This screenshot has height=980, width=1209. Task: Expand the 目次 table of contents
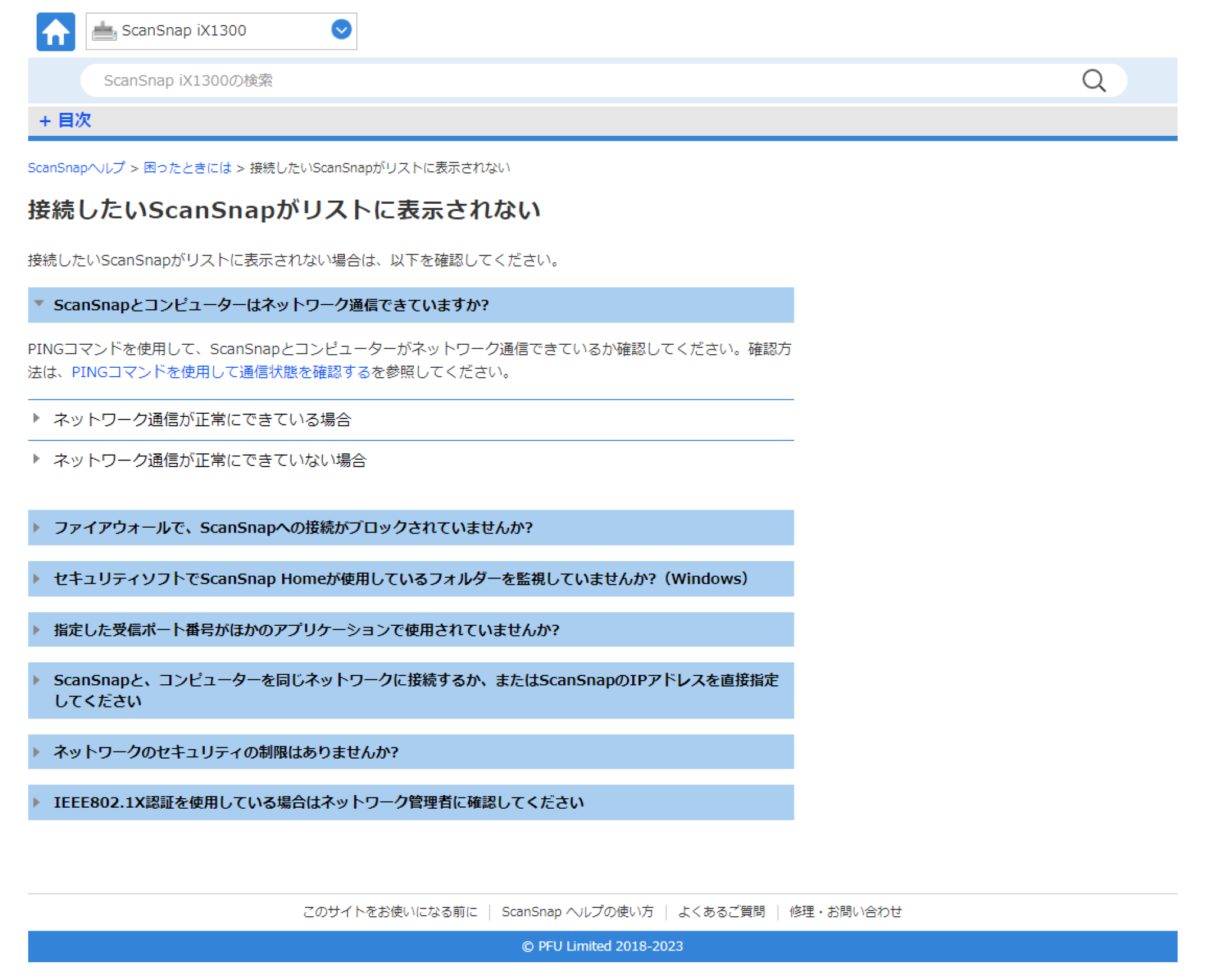point(65,120)
